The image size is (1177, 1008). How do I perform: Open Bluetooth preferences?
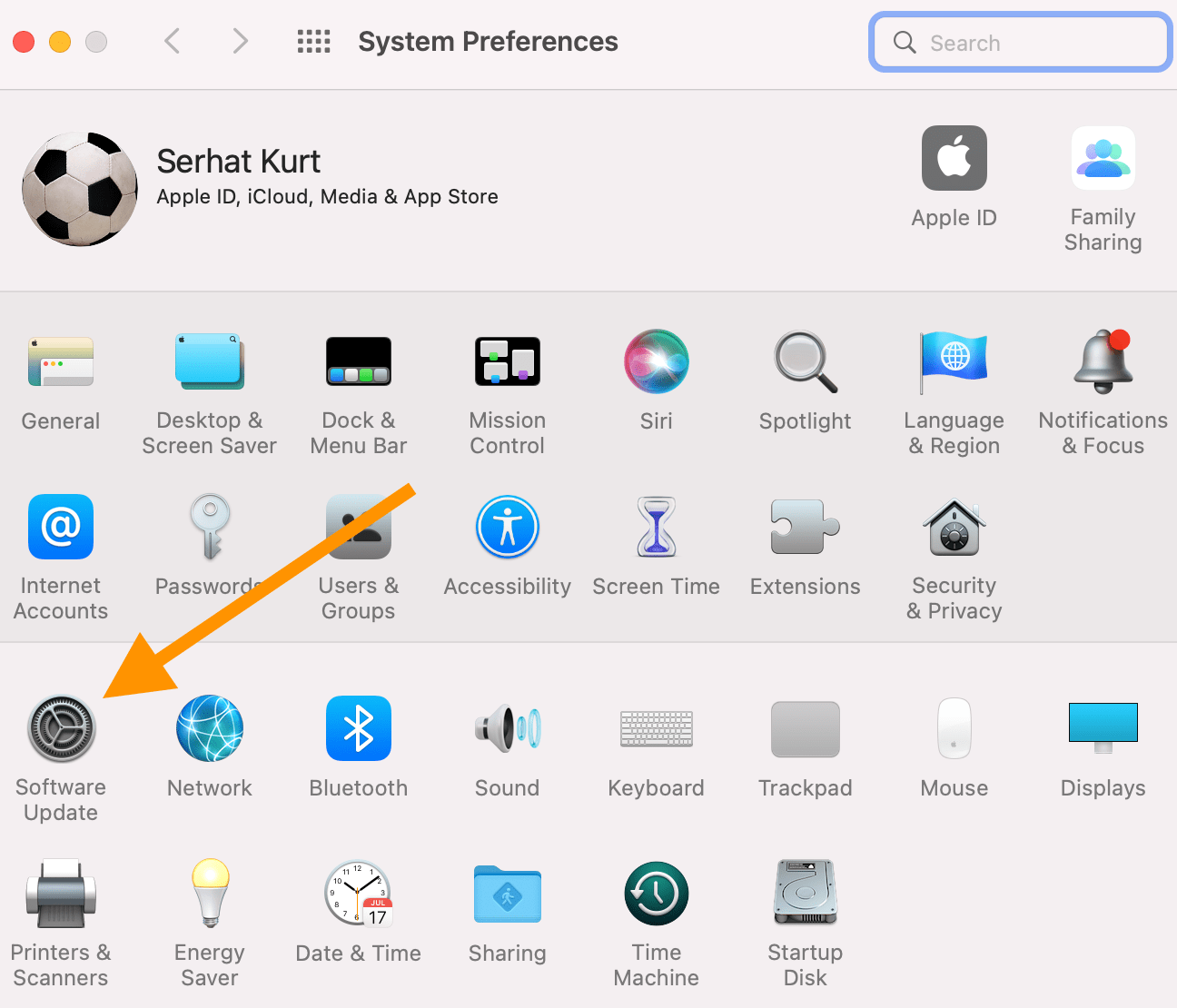tap(359, 728)
